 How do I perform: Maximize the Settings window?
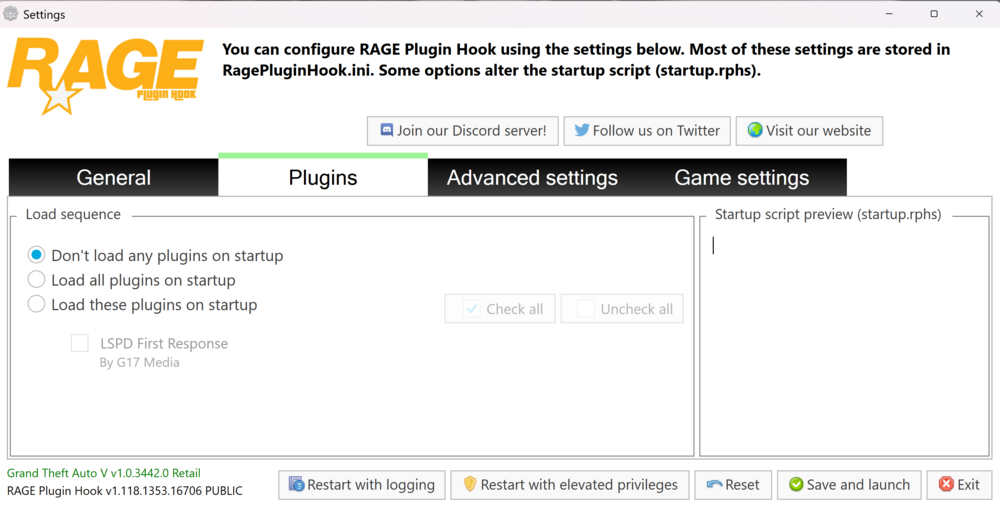coord(934,13)
